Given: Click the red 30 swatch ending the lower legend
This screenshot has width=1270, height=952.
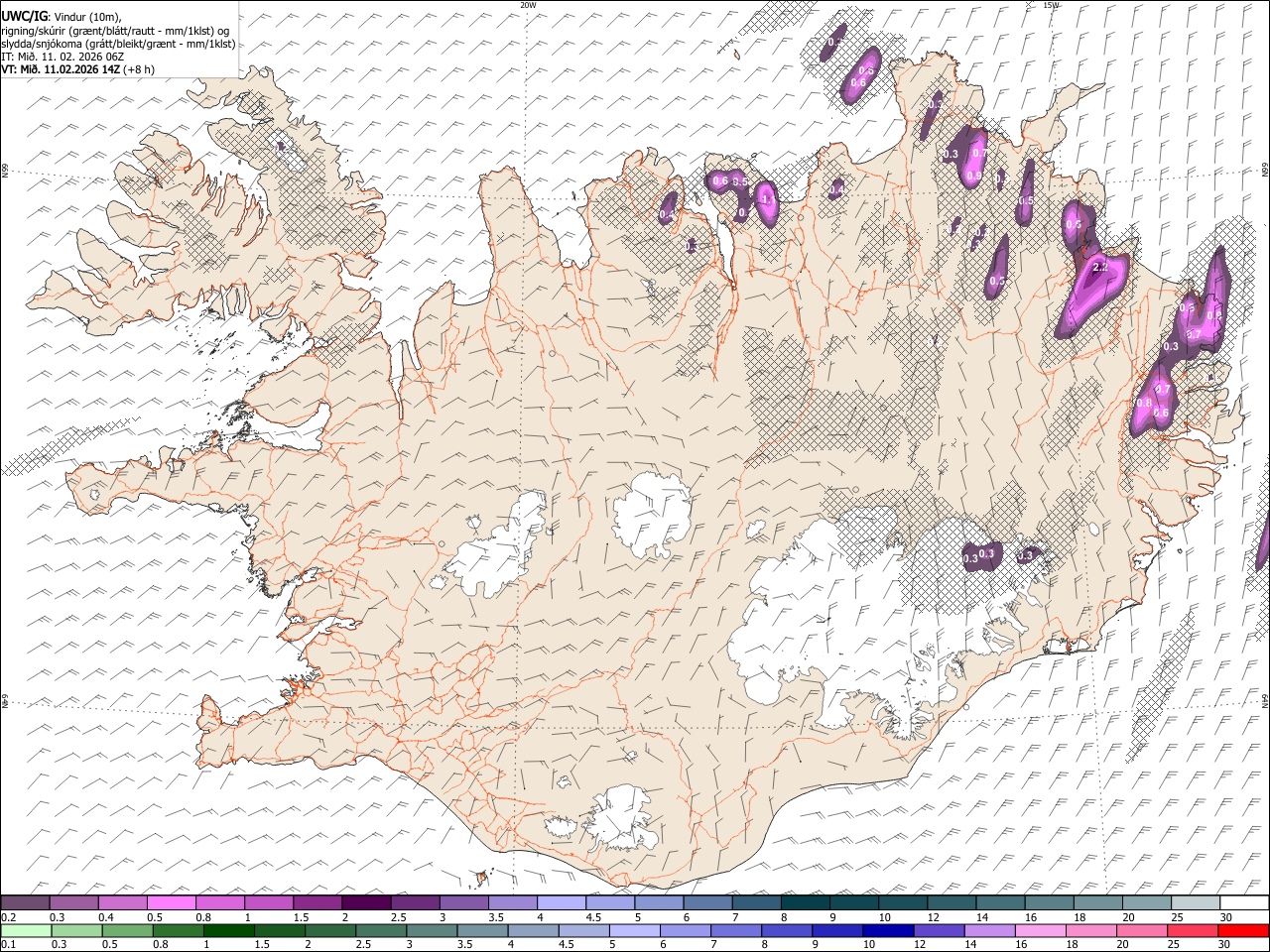Looking at the screenshot, I should (x=1243, y=930).
